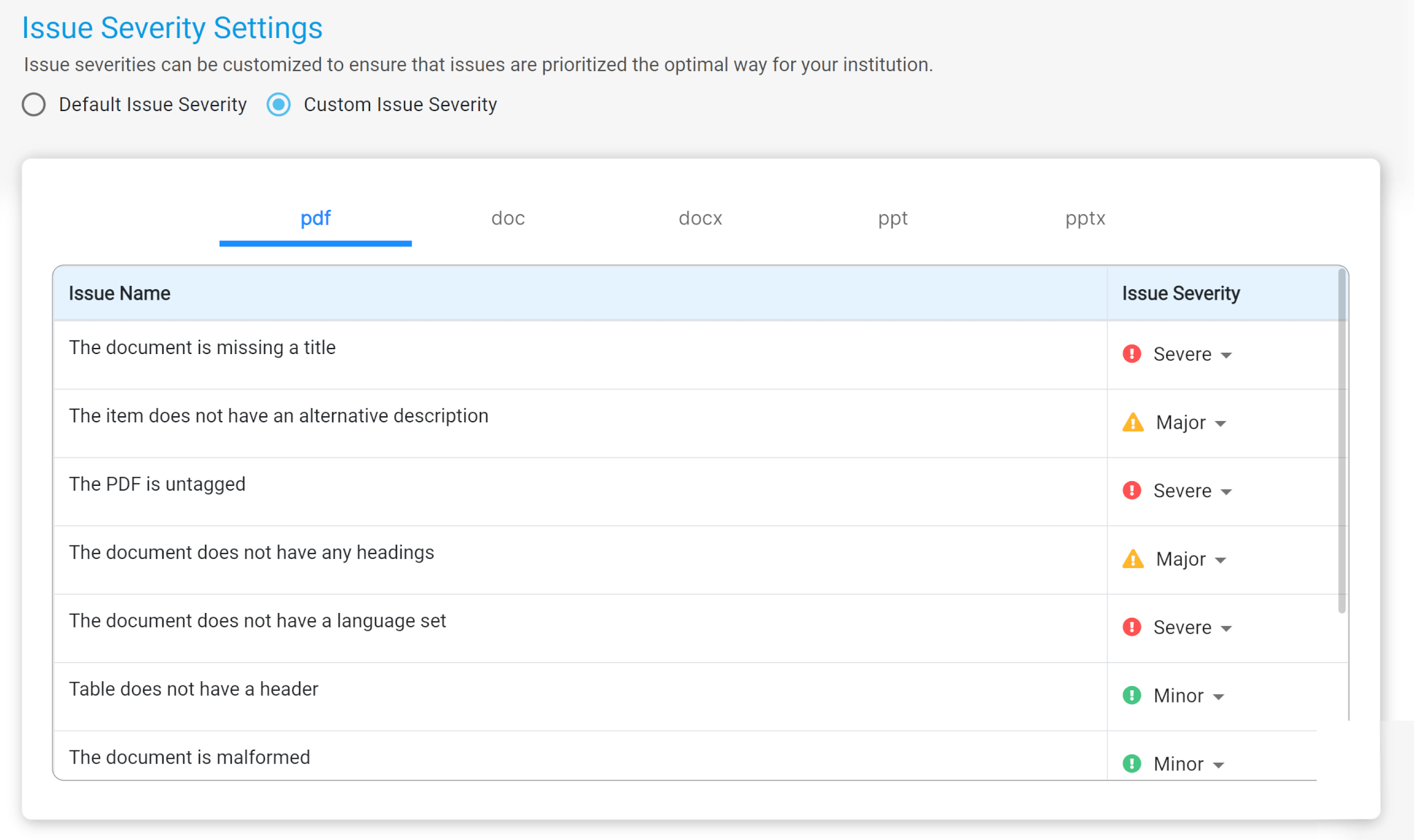
Task: Click the Issue Severity column header
Action: pos(1181,293)
